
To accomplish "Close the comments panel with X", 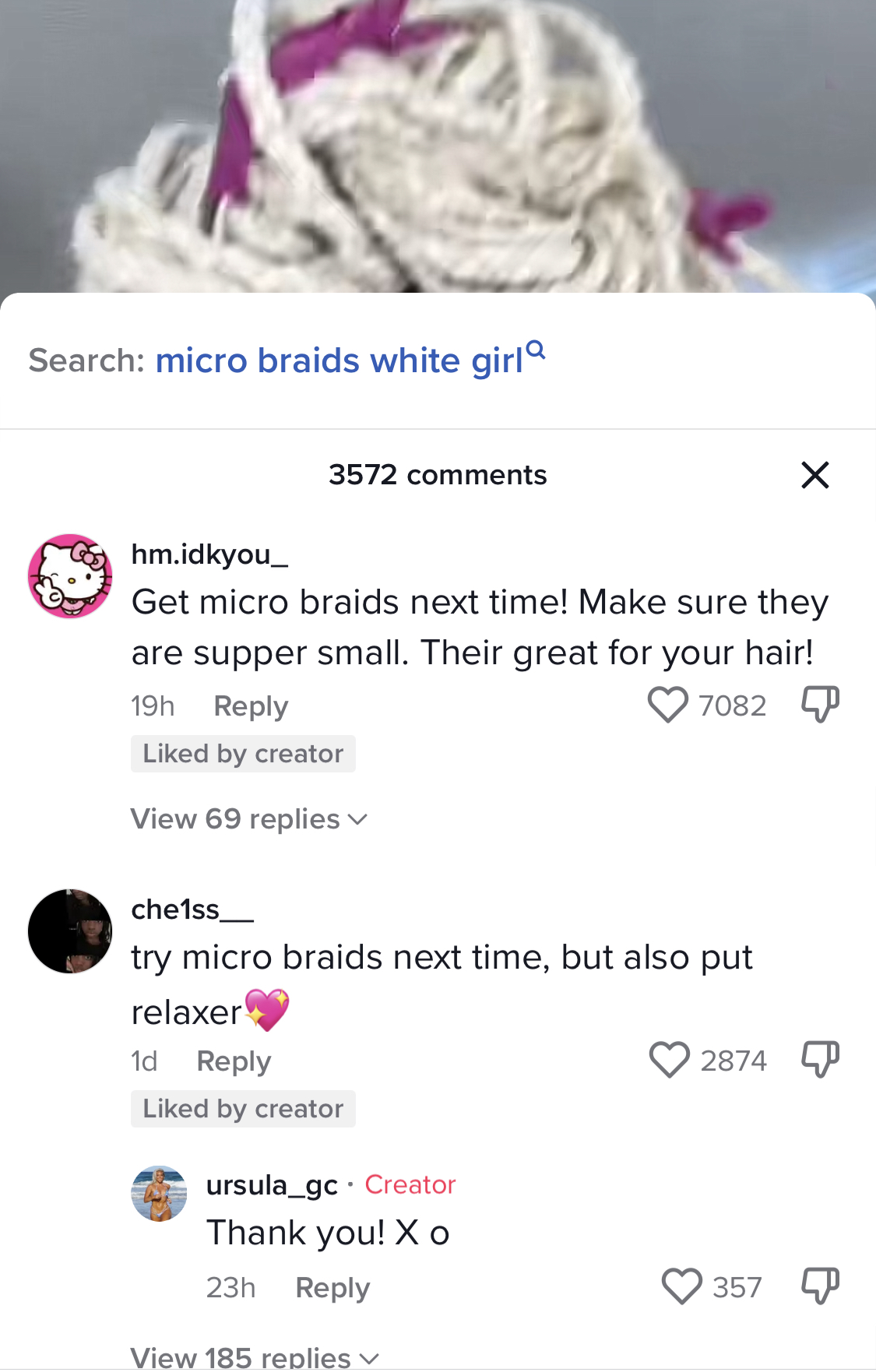I will point(815,475).
